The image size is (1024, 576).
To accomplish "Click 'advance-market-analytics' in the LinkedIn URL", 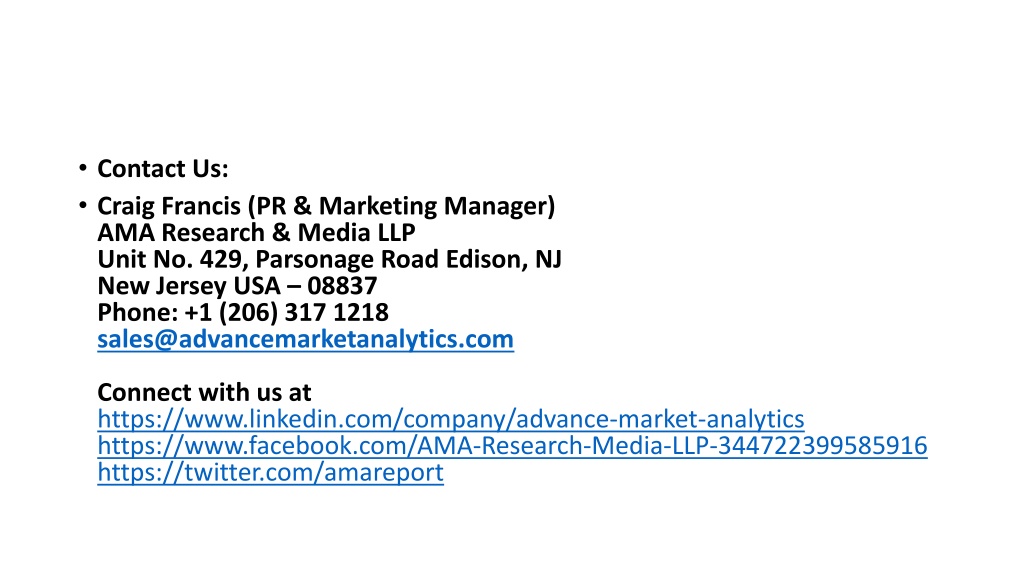I will 660,419.
